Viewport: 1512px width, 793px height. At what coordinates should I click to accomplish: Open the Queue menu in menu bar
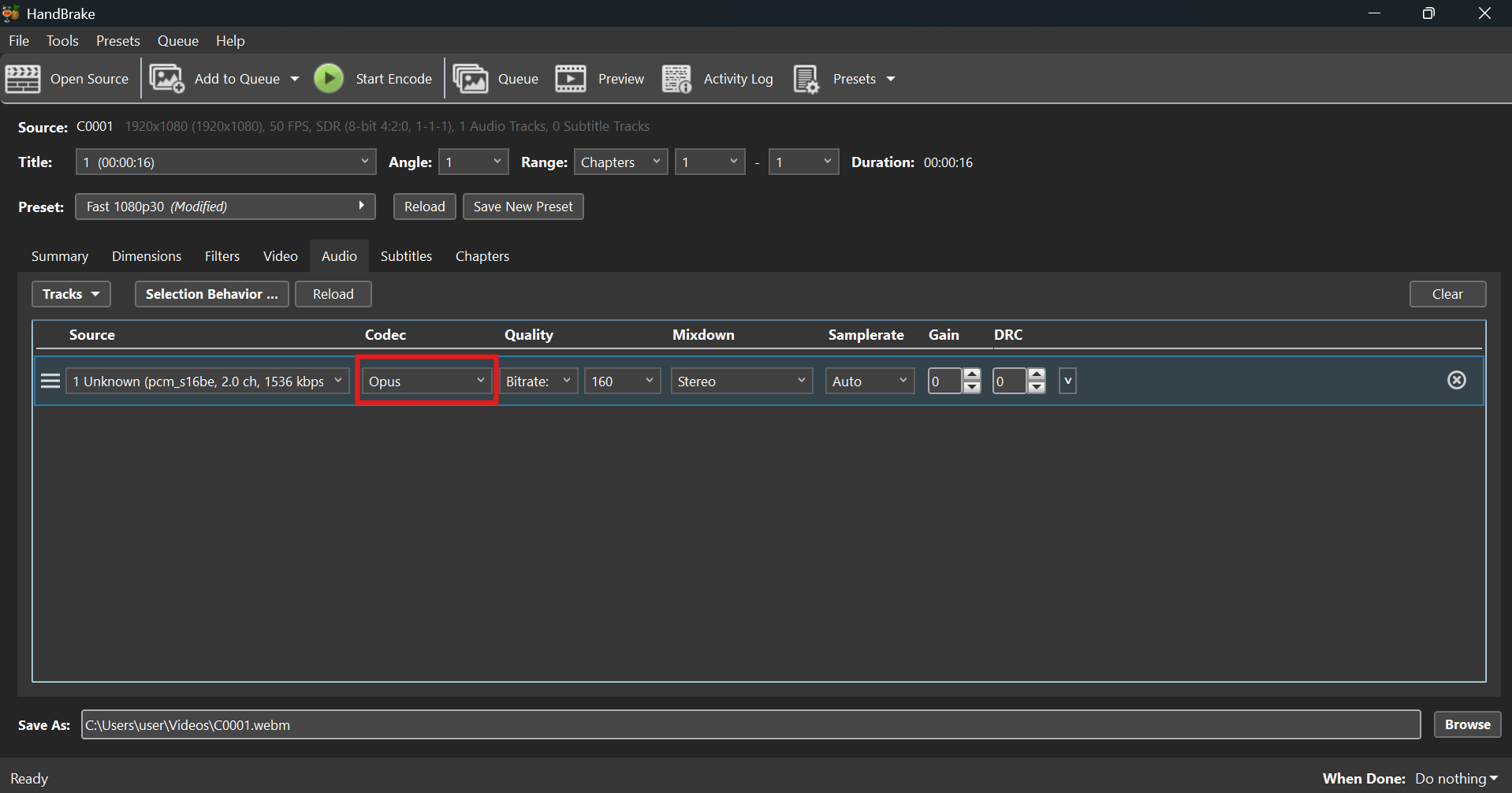click(178, 41)
